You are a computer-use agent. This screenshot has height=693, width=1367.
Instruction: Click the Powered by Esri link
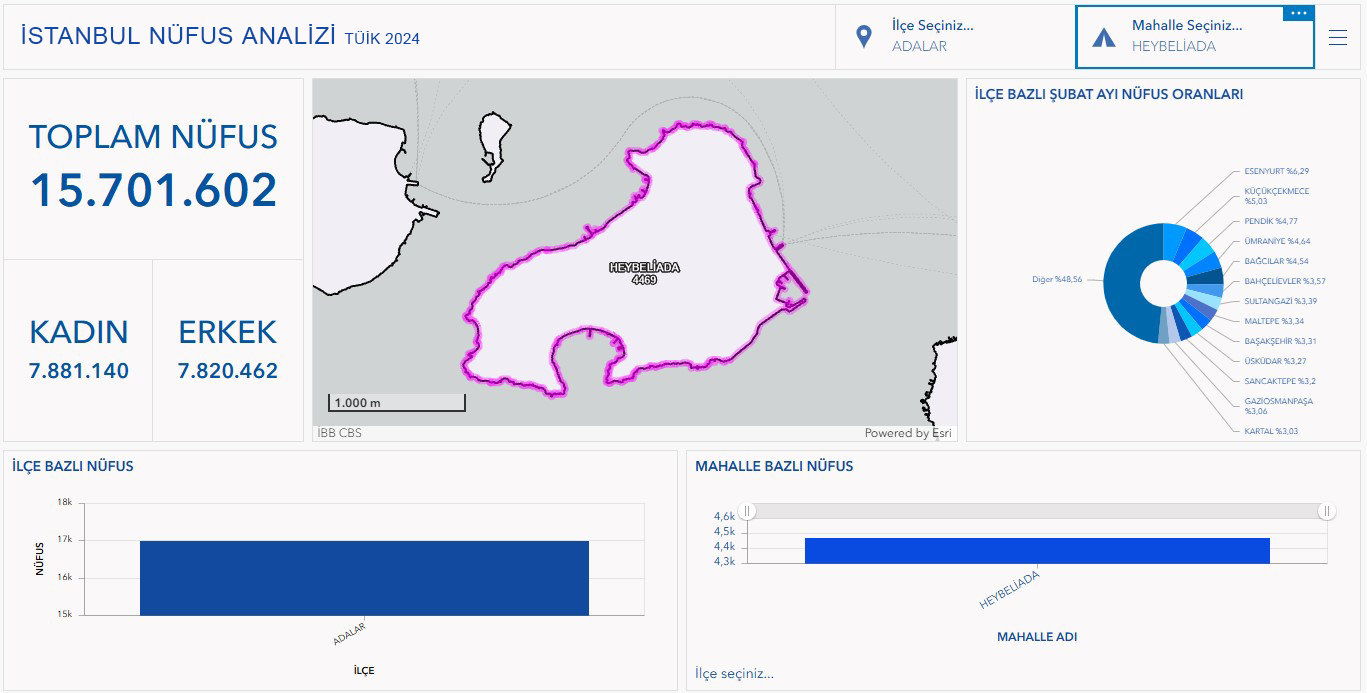pyautogui.click(x=908, y=433)
